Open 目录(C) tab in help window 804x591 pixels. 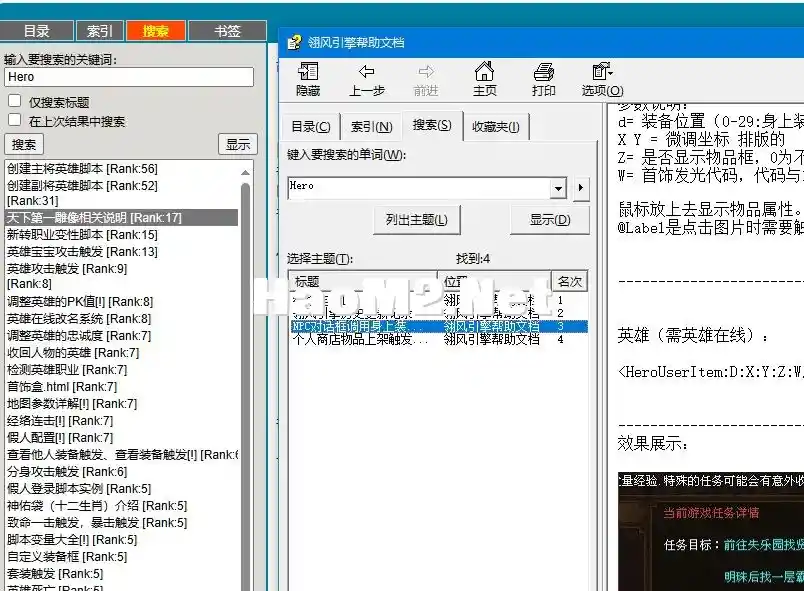pos(311,127)
